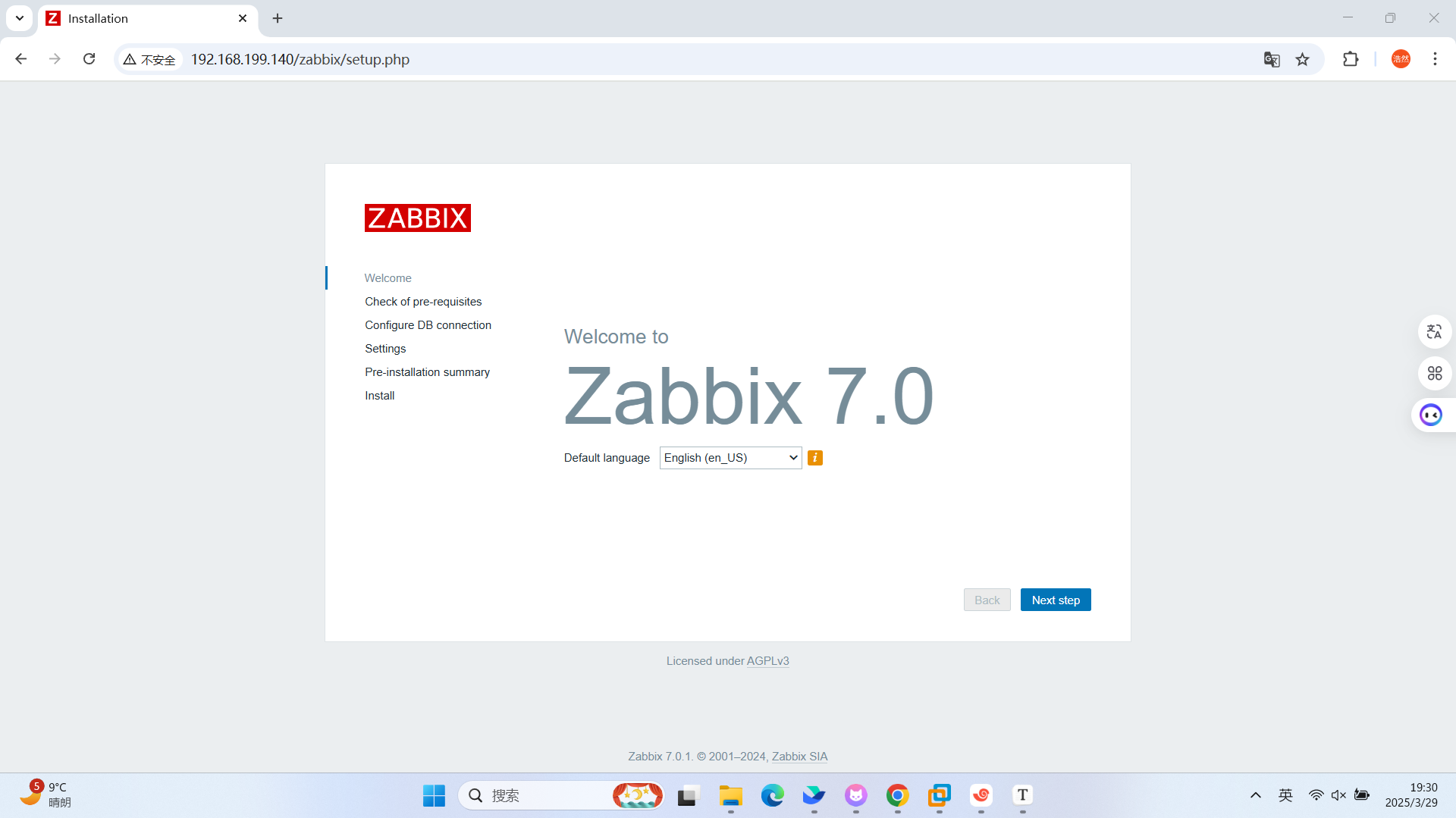This screenshot has height=818, width=1456.
Task: Open Chrome's three-dot menu
Action: coord(1435,59)
